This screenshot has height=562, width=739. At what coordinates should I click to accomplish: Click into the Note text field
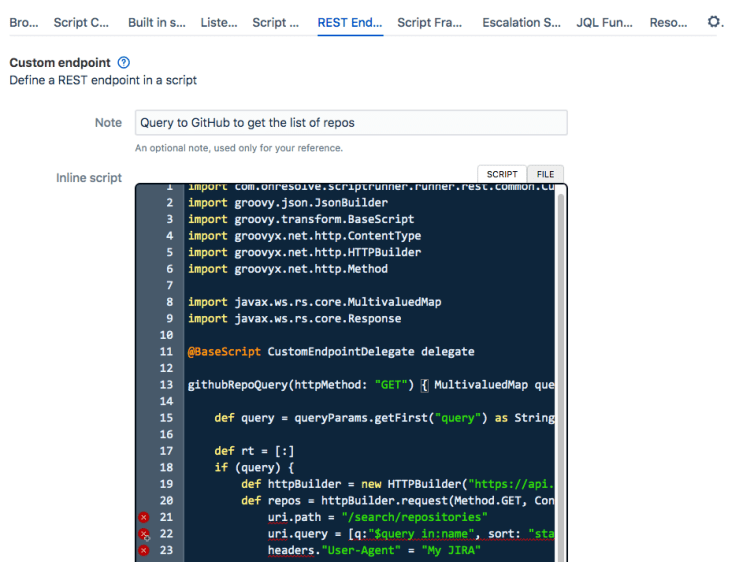pos(351,123)
